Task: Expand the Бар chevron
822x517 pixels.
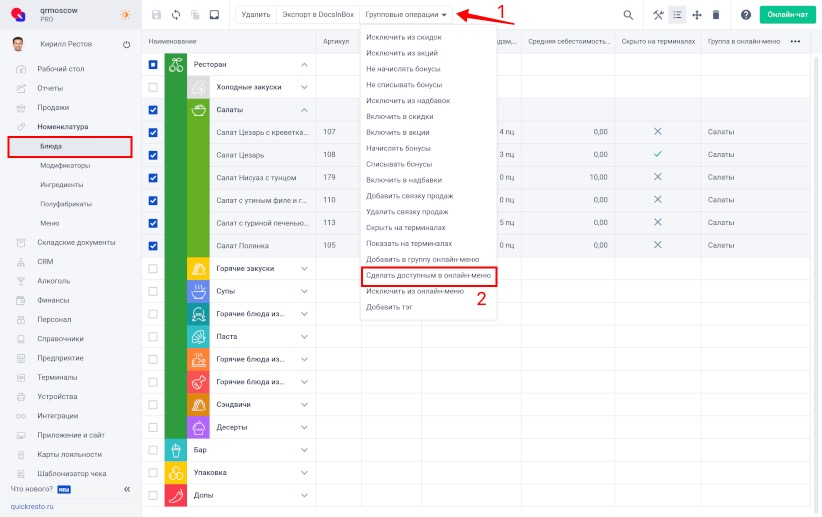Action: click(x=304, y=450)
